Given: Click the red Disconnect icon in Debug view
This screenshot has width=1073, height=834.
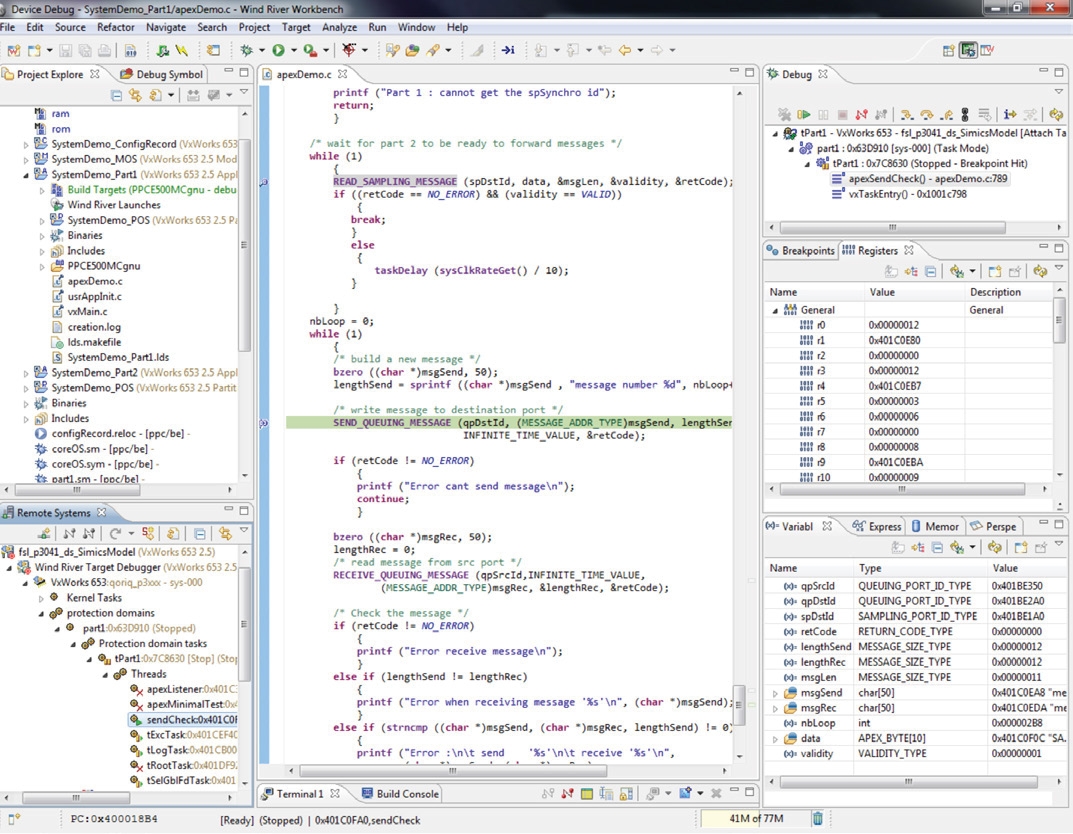Looking at the screenshot, I should pos(862,114).
